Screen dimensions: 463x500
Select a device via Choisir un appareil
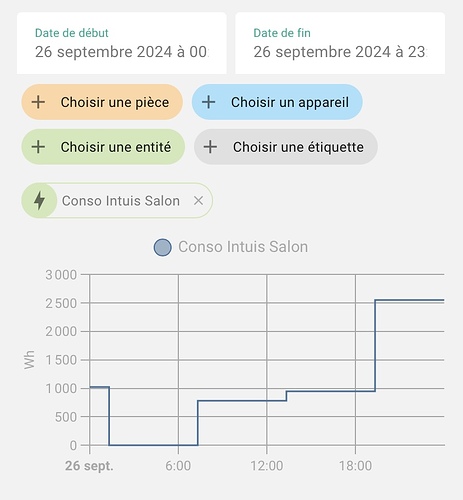tap(277, 102)
